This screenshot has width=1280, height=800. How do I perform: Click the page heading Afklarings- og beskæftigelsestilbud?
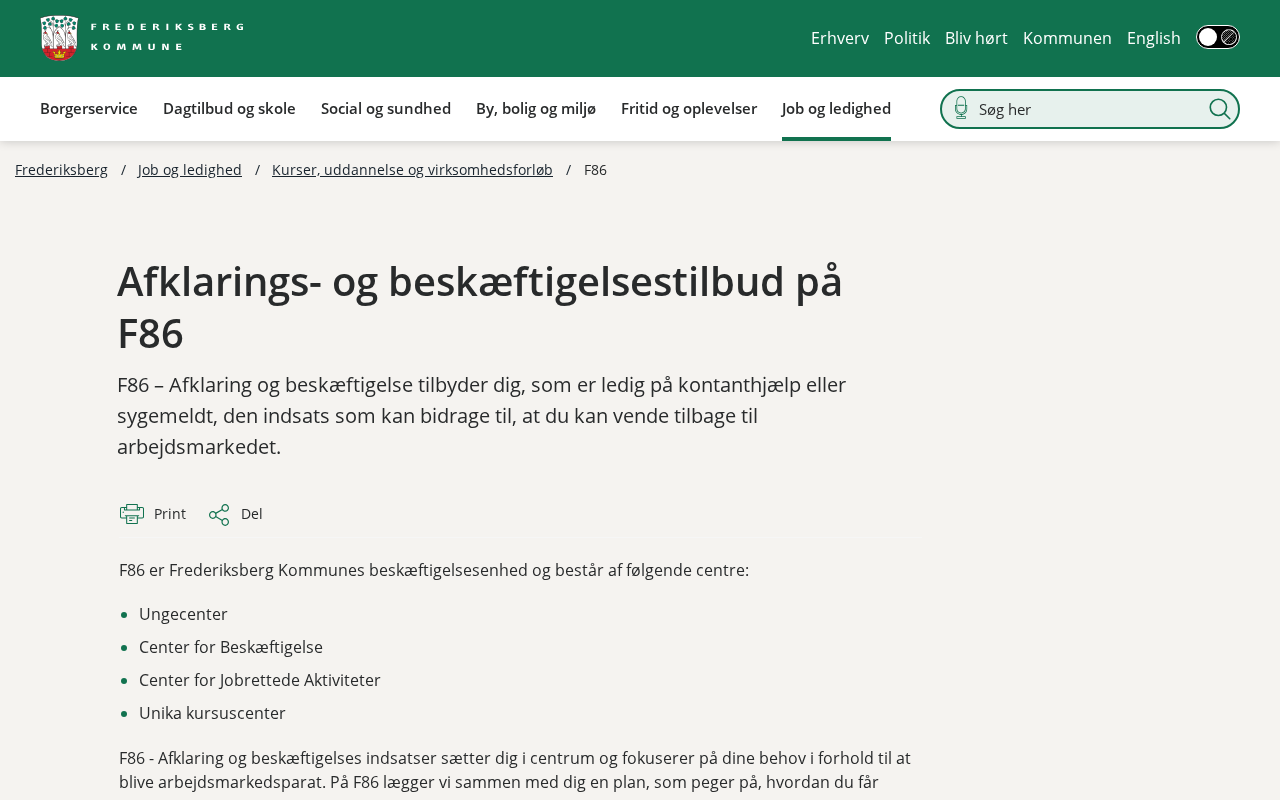coord(480,307)
